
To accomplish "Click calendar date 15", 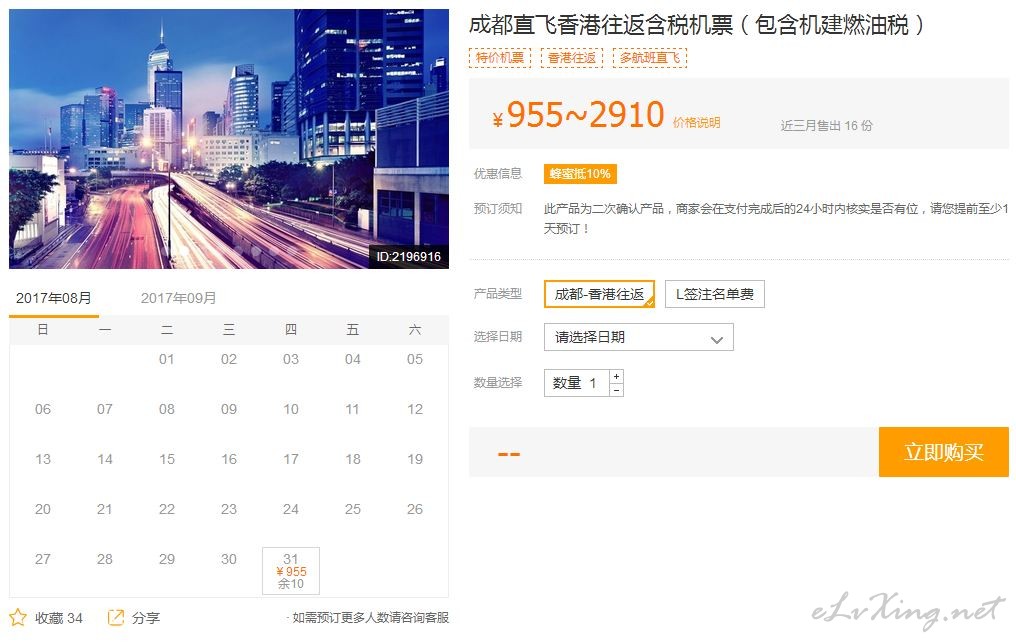I will click(x=167, y=459).
